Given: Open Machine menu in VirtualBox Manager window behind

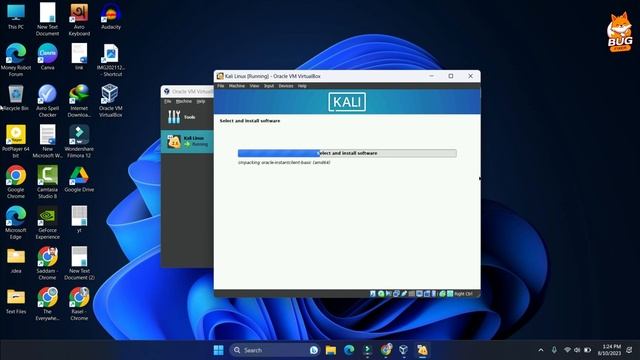Looking at the screenshot, I should click(x=184, y=101).
